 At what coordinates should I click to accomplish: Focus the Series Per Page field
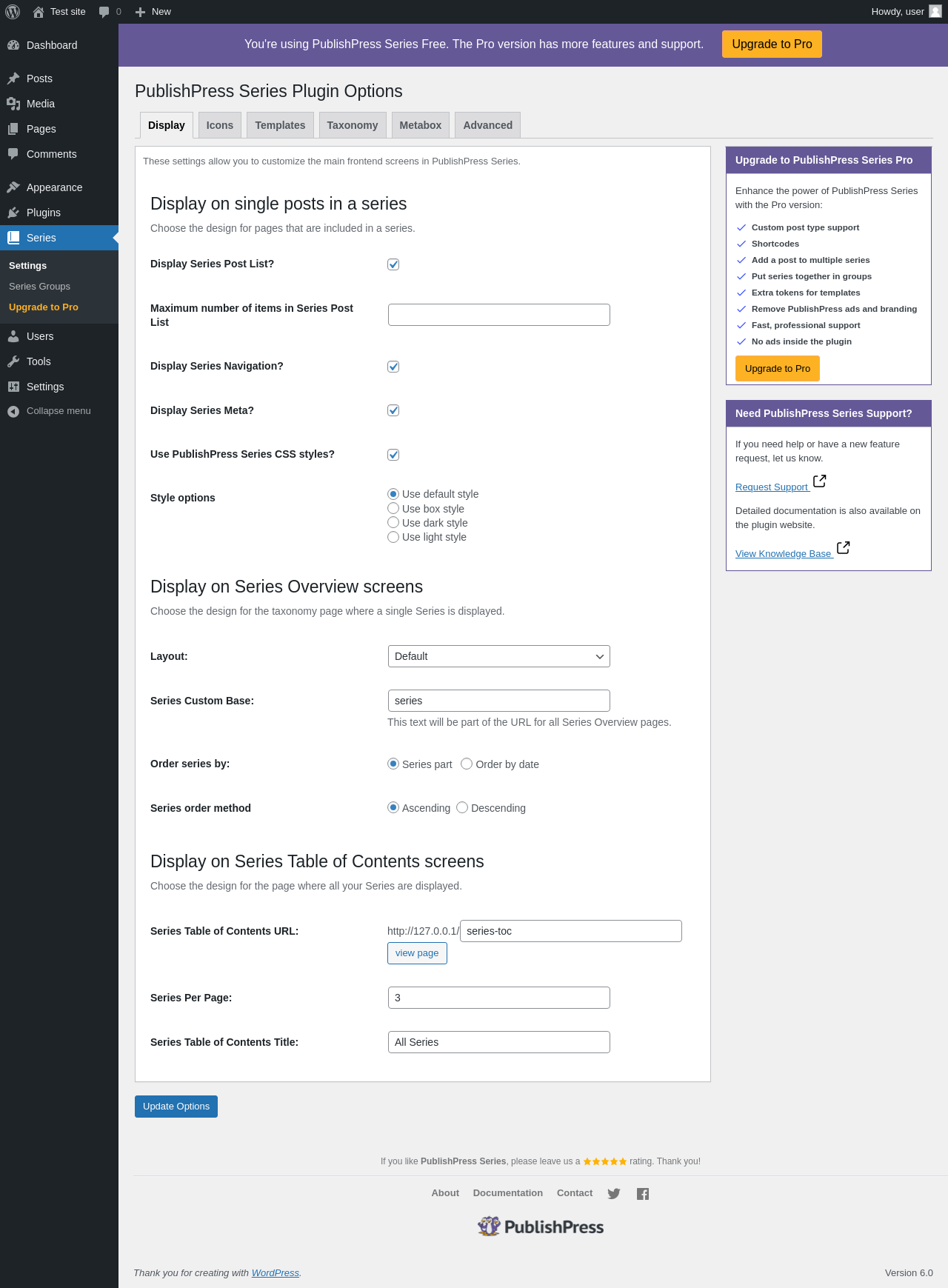pos(499,998)
